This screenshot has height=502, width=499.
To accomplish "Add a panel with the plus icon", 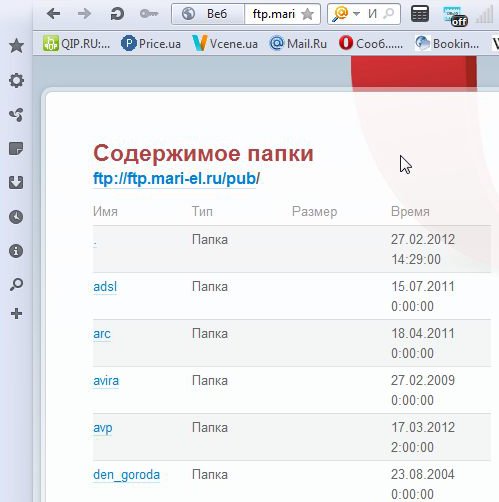I will (x=16, y=314).
